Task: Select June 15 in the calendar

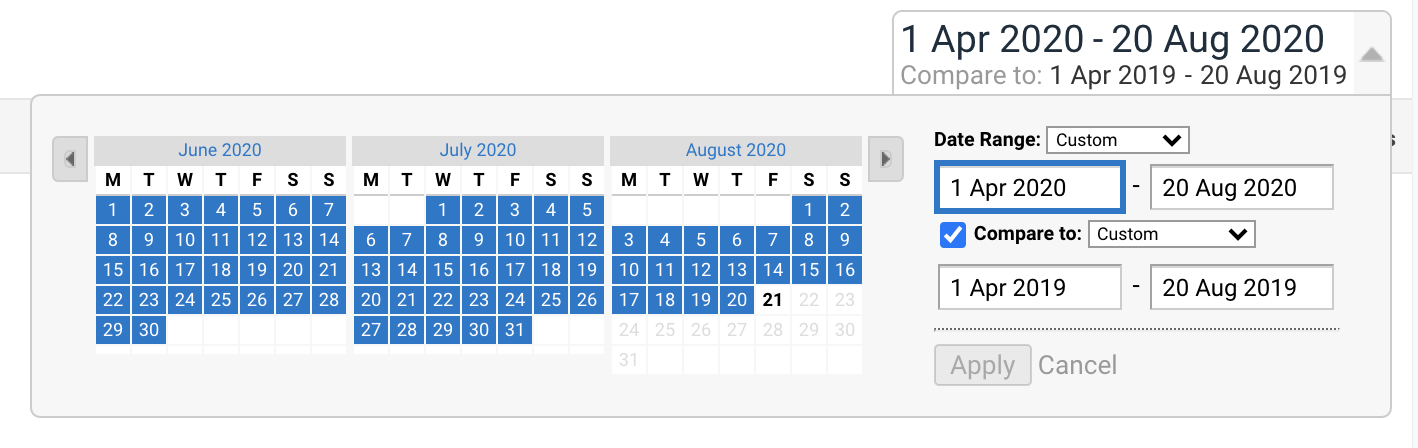Action: click(113, 270)
